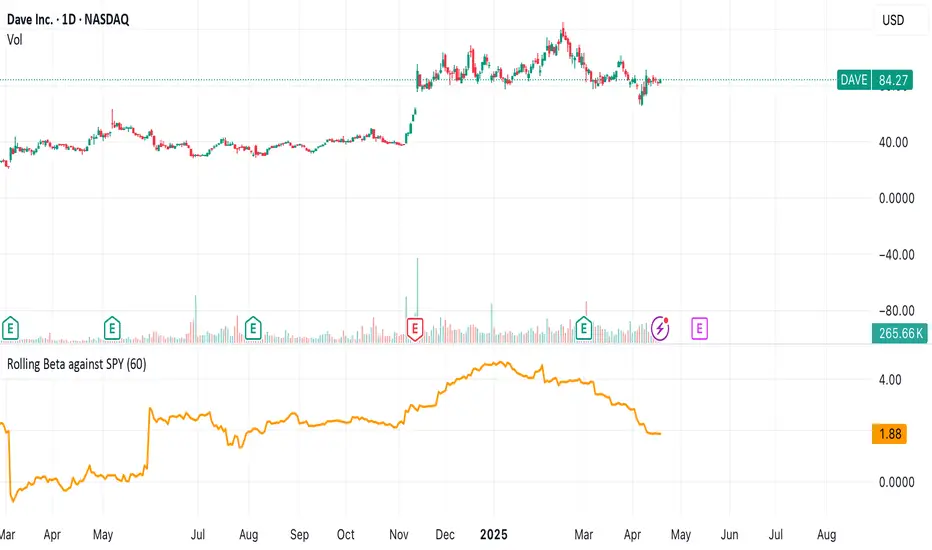Open the USD currency selector
The width and height of the screenshot is (932, 550).
893,20
